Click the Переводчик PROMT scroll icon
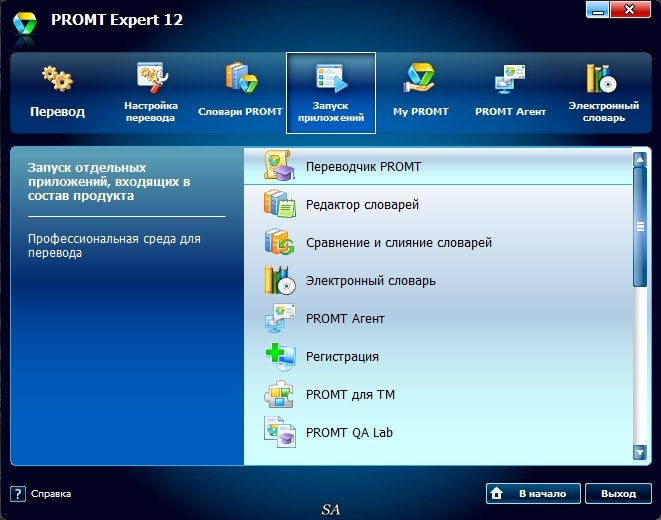The height and width of the screenshot is (520, 661). 279,166
